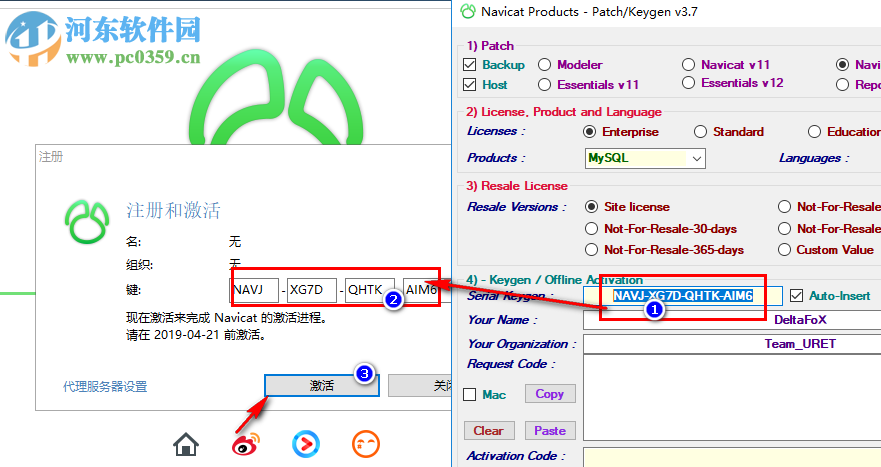The width and height of the screenshot is (881, 467).
Task: Select the Not-For-Resale-365-days radio button
Action: 591,250
